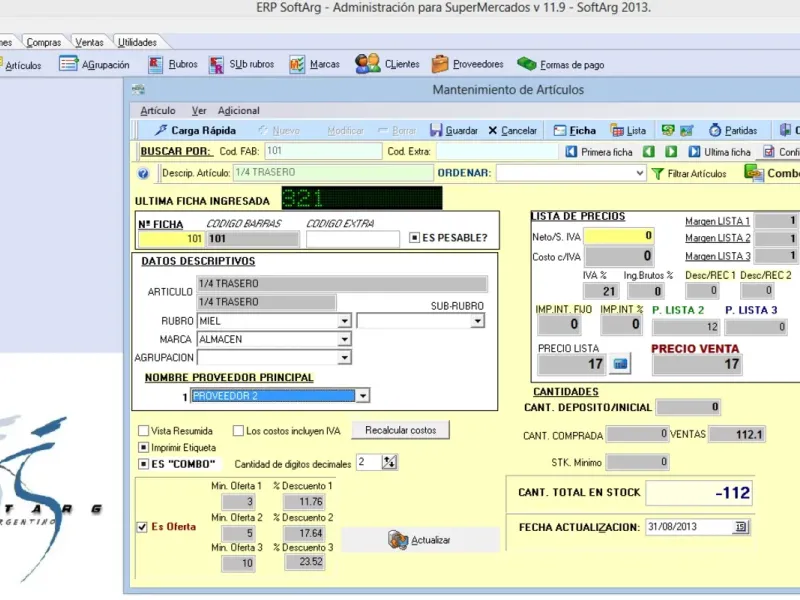Go to Ultima ficha arrow icon

tap(694, 152)
